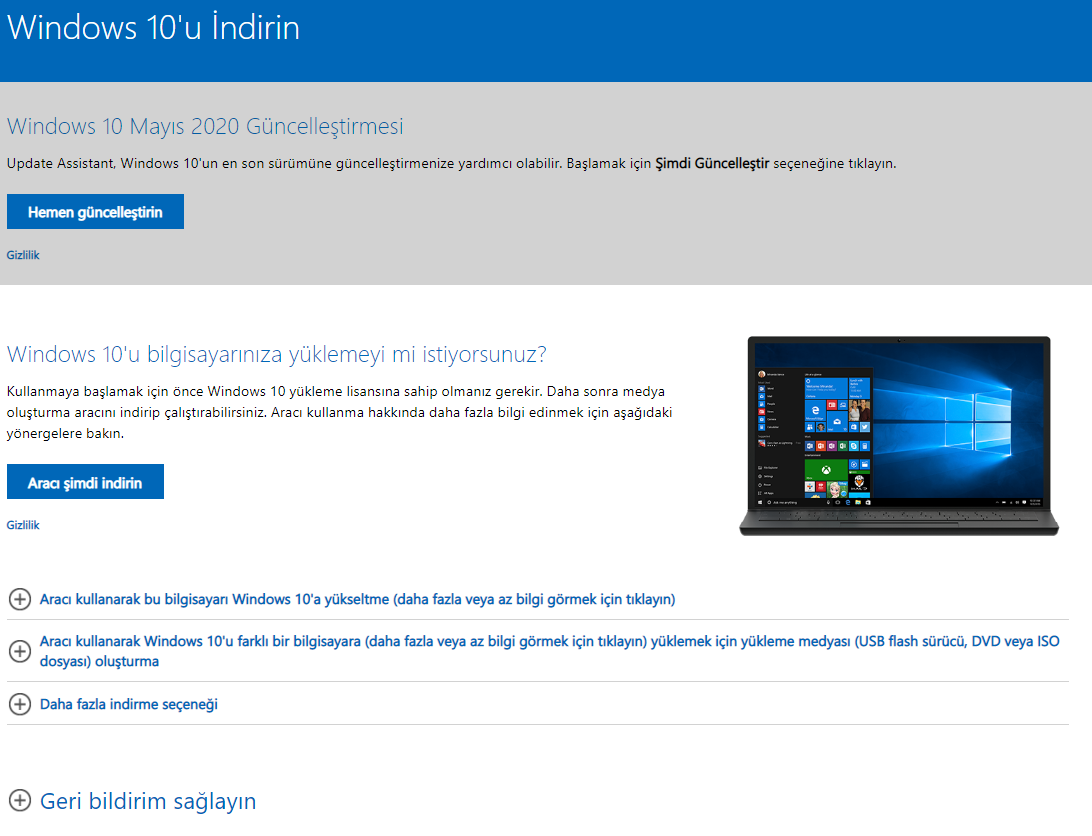Viewport: 1092px width, 836px height.
Task: Click 'Geri bildirim sağlayın' heading
Action: click(x=148, y=801)
